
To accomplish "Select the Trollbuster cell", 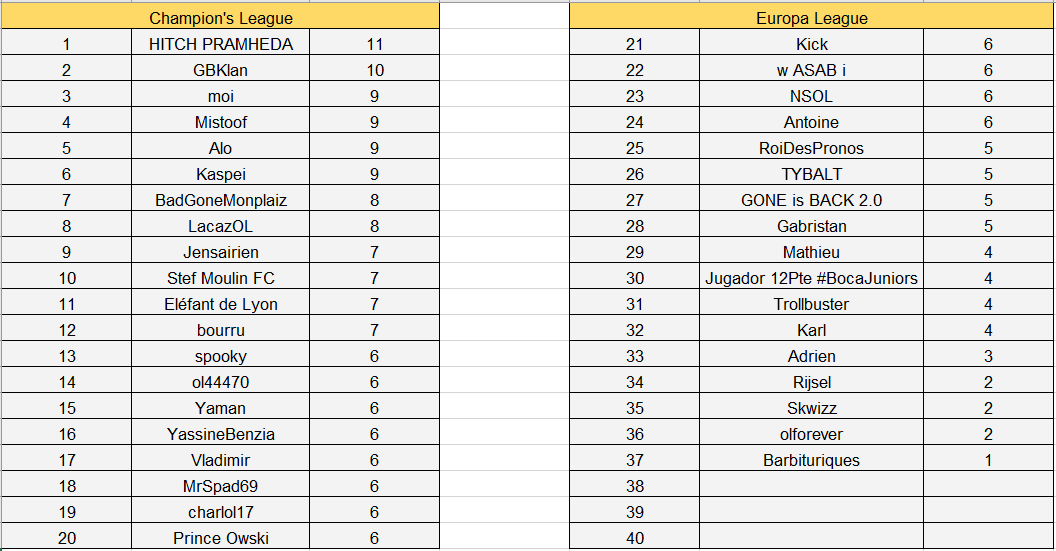I will click(811, 304).
